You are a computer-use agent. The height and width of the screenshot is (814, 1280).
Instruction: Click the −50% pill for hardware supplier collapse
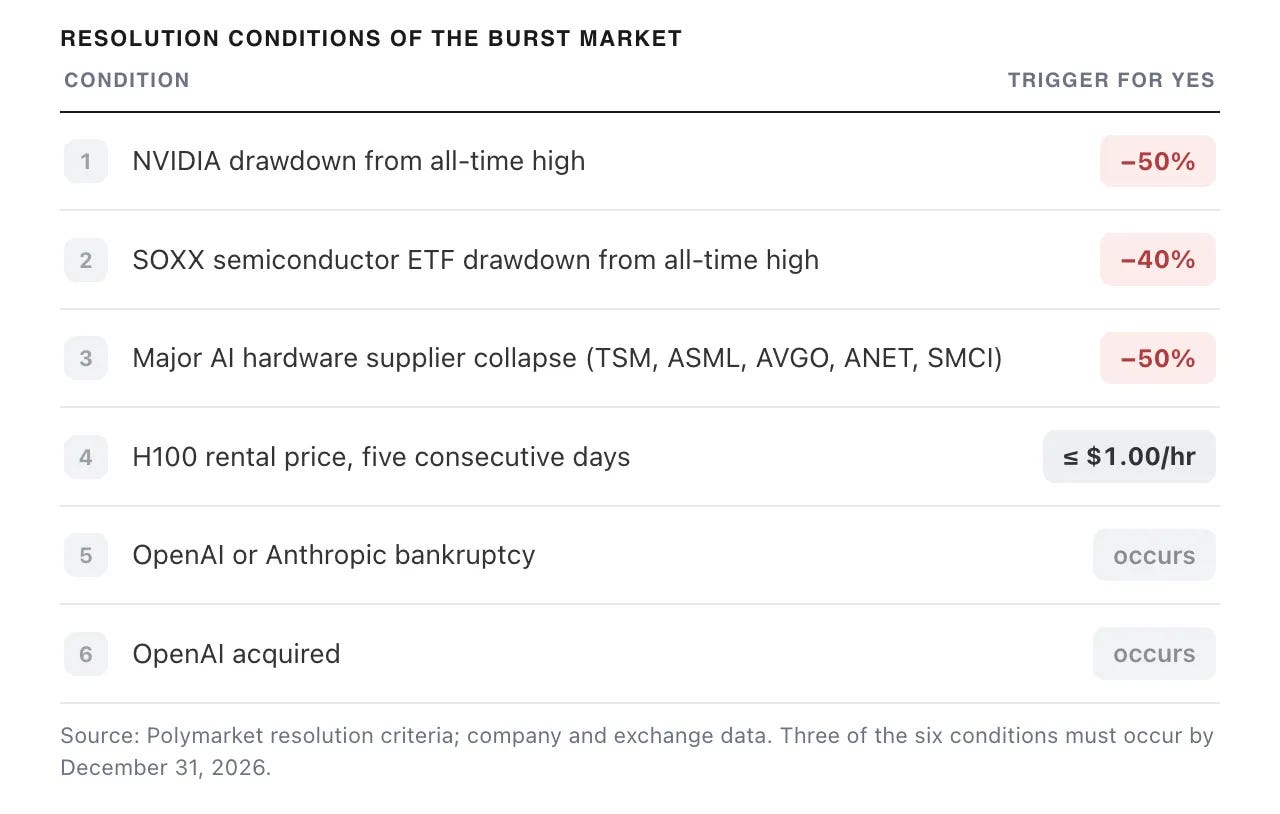tap(1158, 358)
